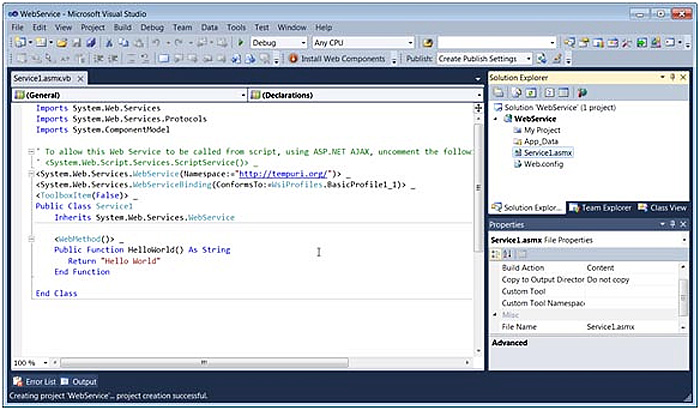Start debugging with the green play icon

point(241,43)
